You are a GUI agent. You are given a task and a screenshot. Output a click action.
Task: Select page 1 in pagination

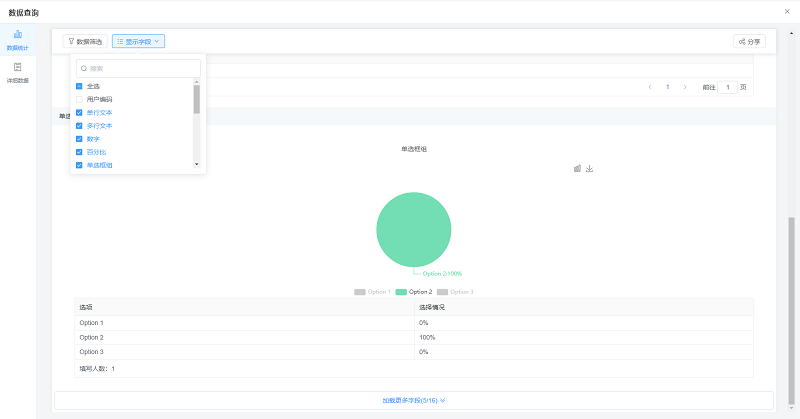(x=667, y=87)
